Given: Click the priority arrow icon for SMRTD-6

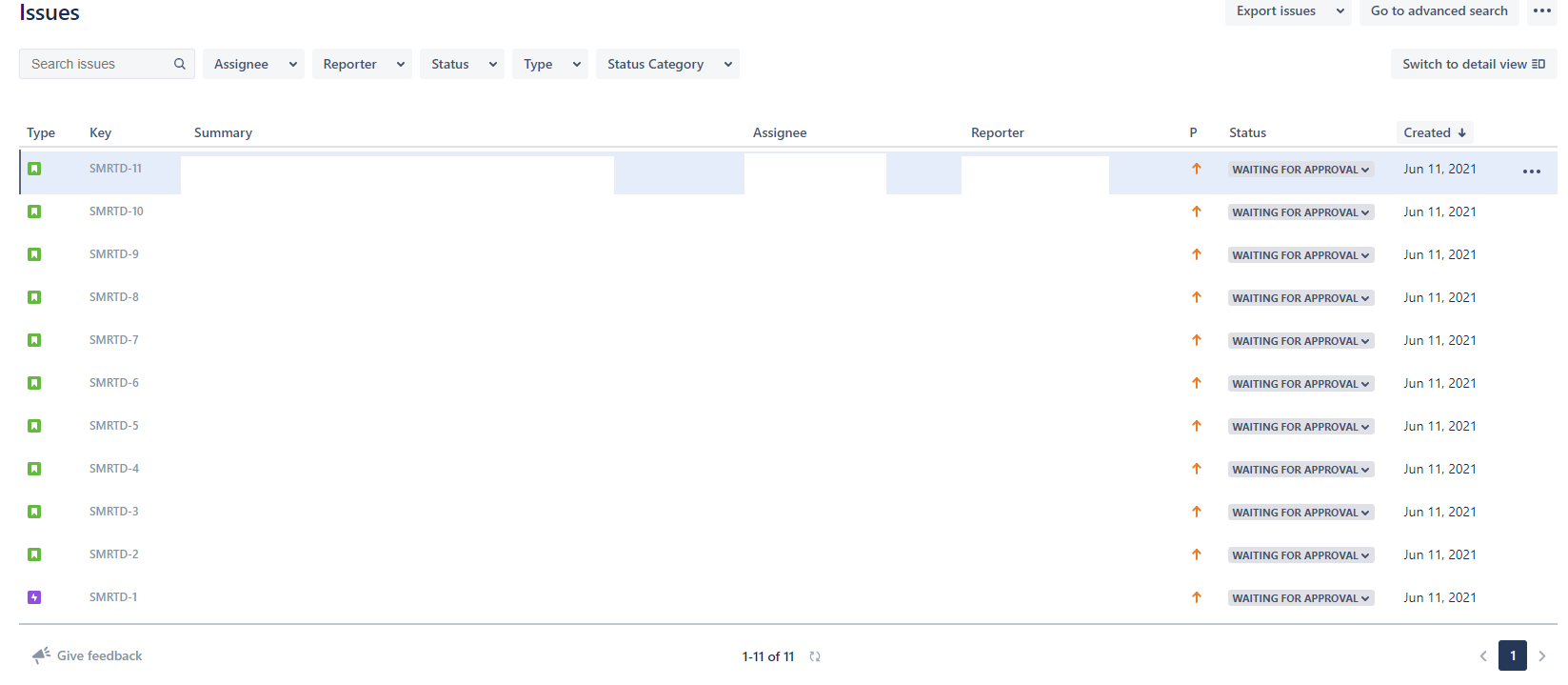Looking at the screenshot, I should point(1197,383).
